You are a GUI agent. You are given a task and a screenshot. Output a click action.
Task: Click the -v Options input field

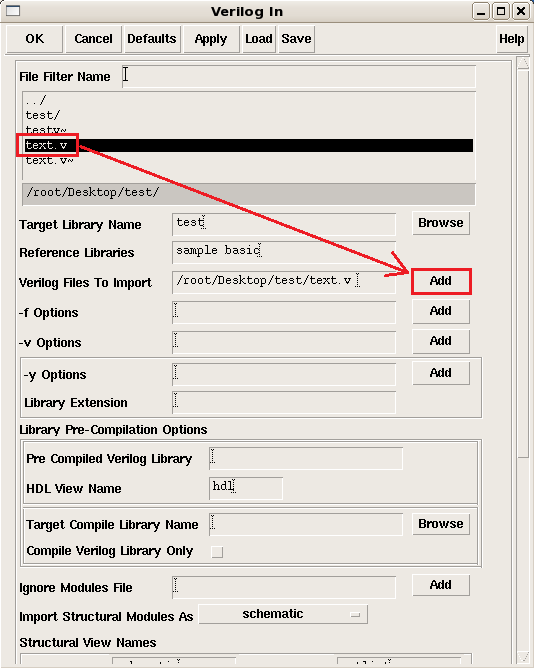284,342
